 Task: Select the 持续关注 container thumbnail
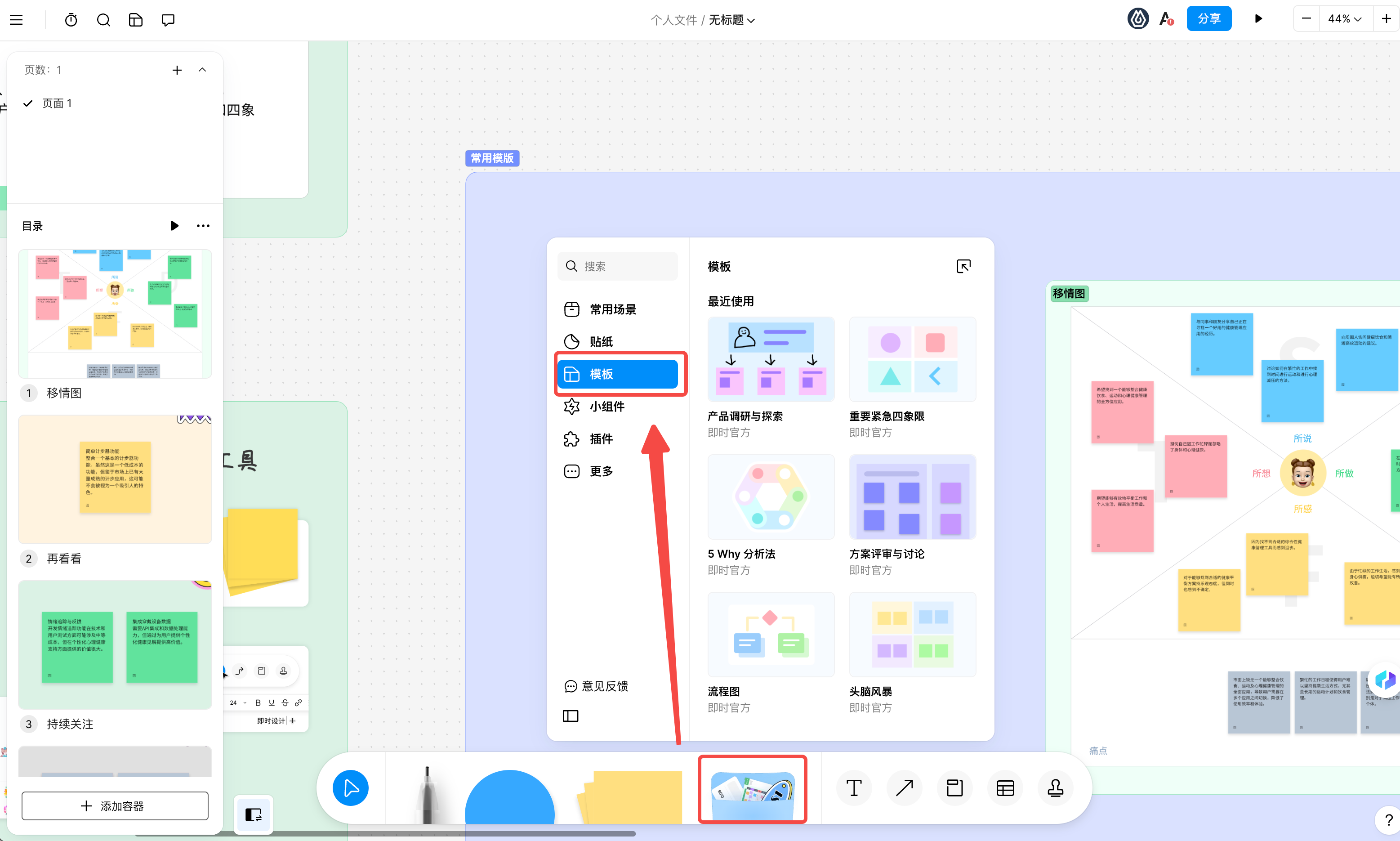(x=115, y=644)
